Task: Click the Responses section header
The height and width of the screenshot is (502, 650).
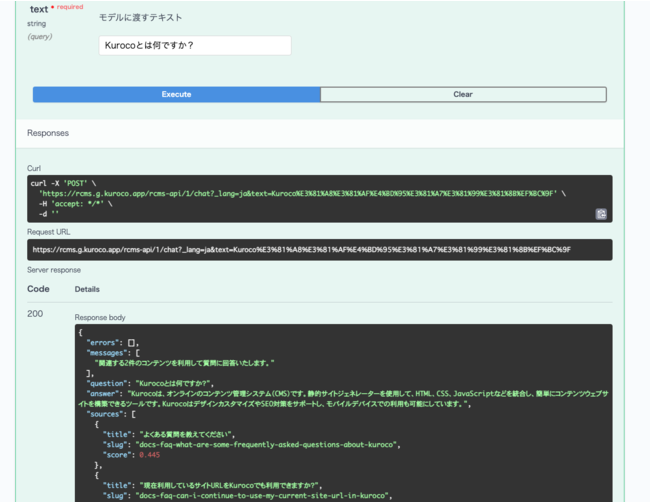Action: pyautogui.click(x=48, y=133)
